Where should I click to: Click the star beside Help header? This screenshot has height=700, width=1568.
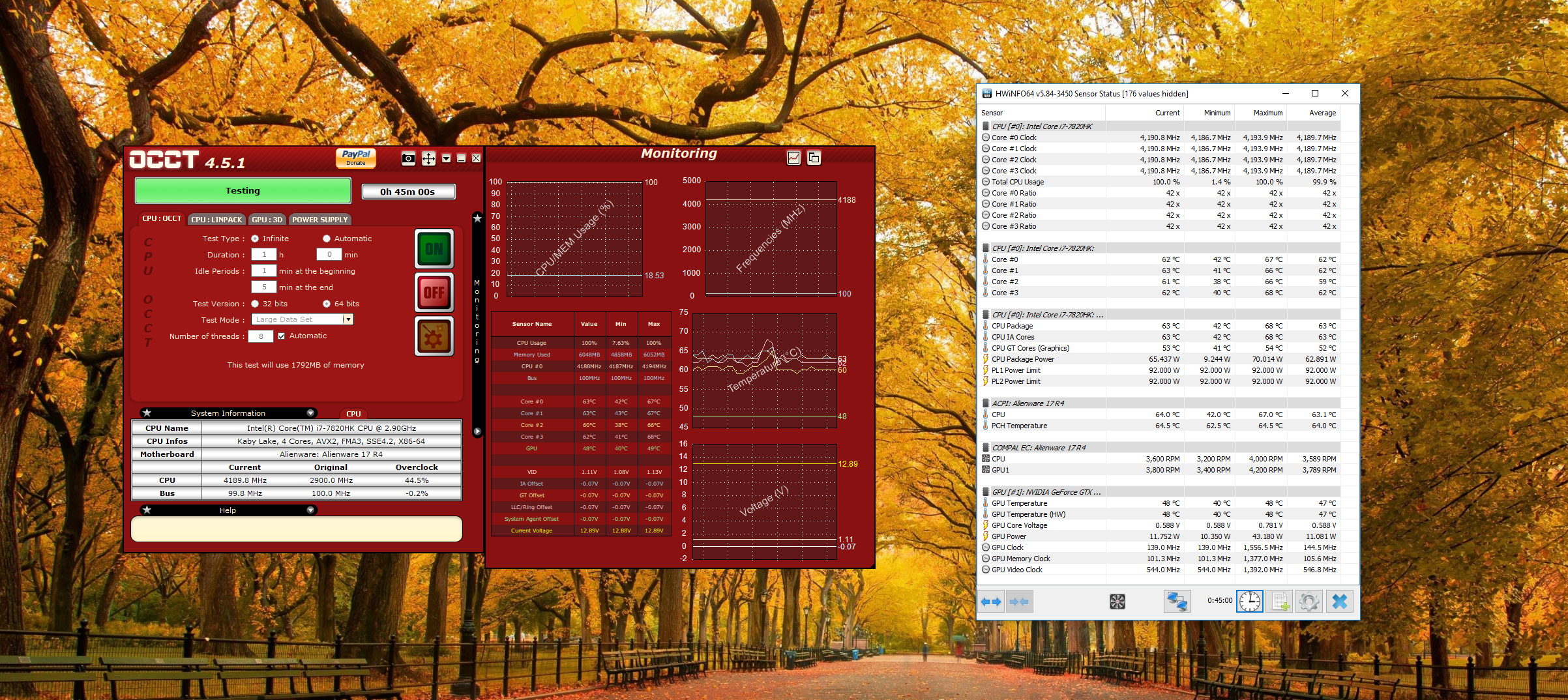click(x=147, y=510)
